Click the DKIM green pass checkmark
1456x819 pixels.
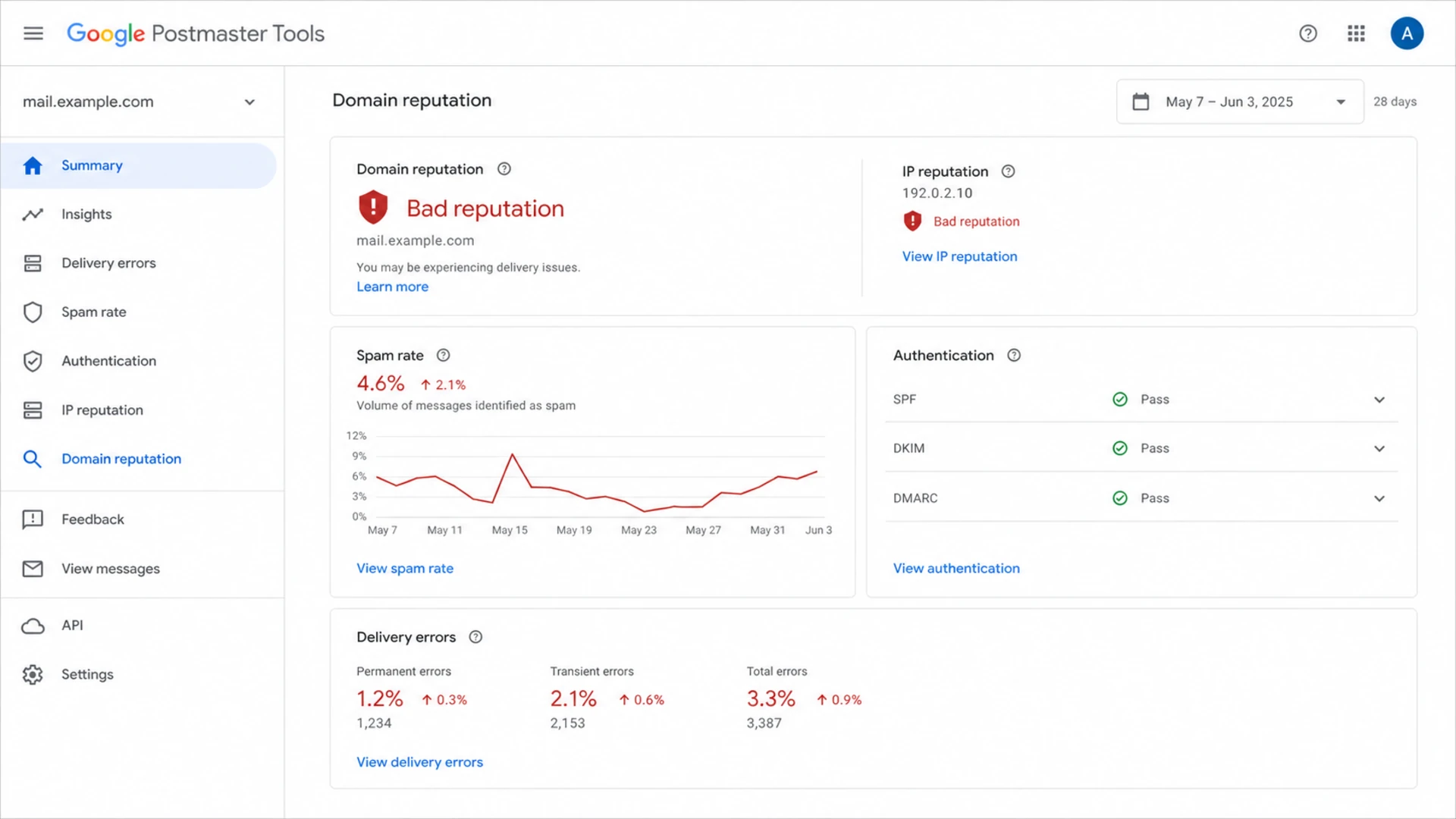1120,448
